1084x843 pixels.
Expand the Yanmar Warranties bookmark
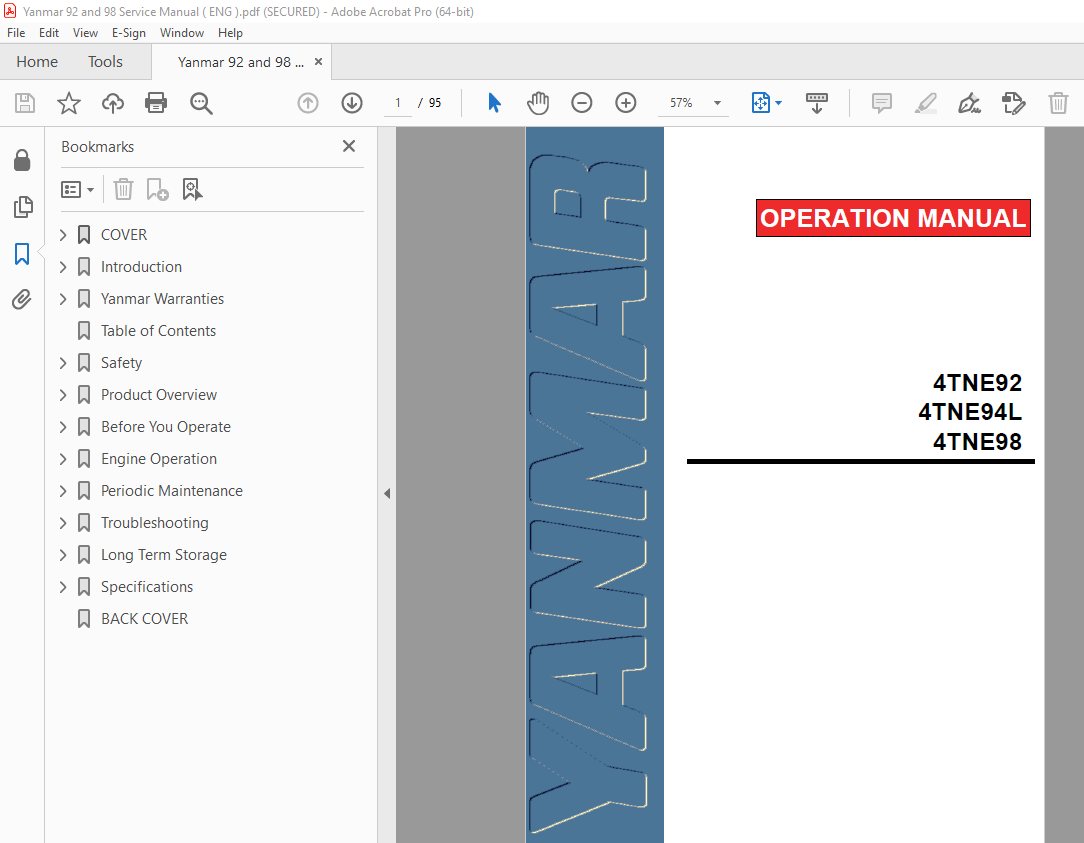coord(63,299)
